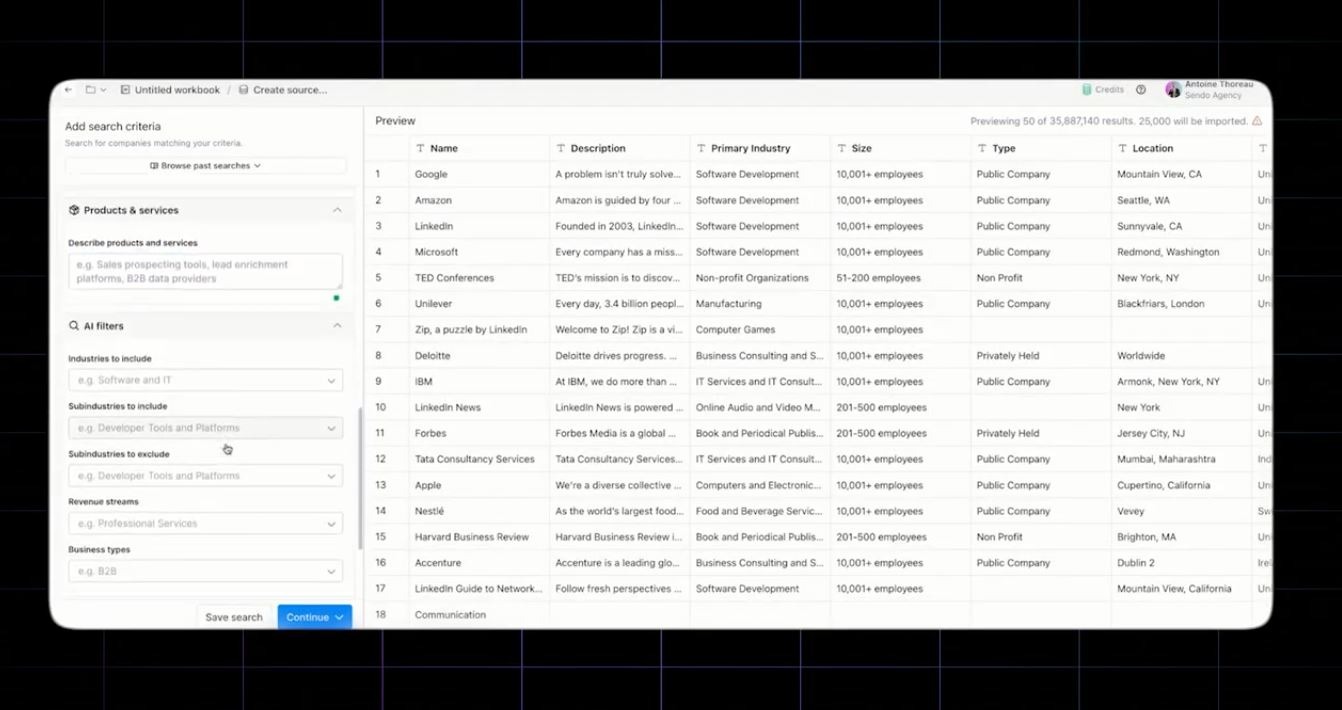The width and height of the screenshot is (1342, 710).
Task: Collapse the Products & services section
Action: (x=337, y=210)
